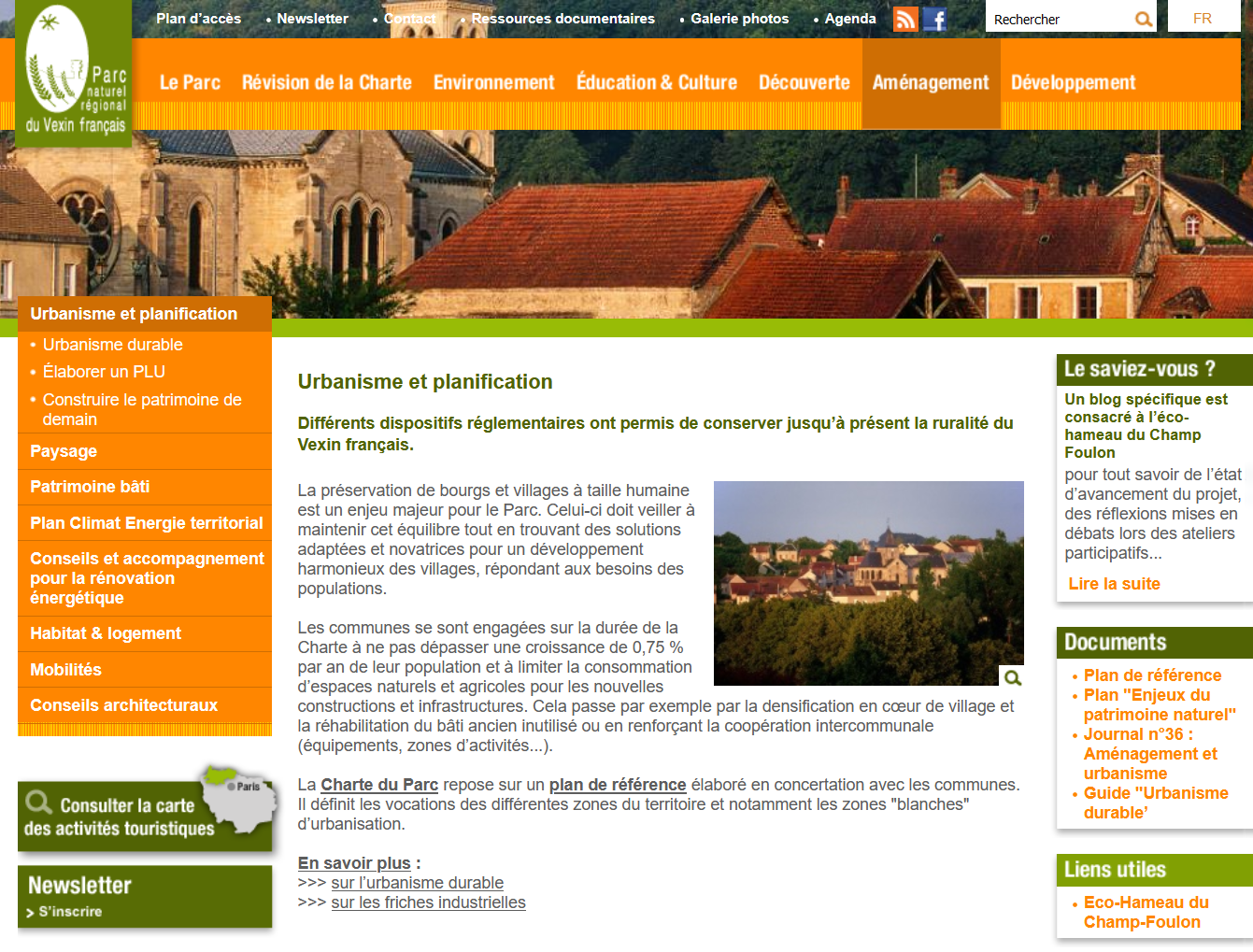1253x952 pixels.
Task: Open the Aménagement menu
Action: [x=931, y=83]
